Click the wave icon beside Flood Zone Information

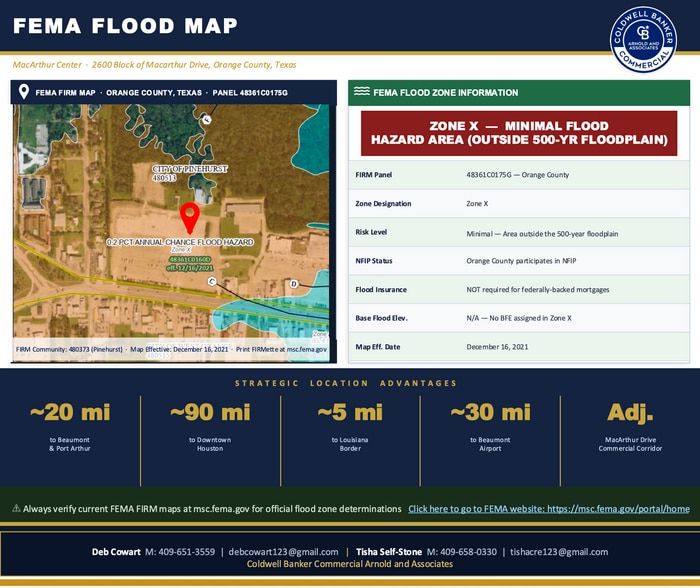click(x=362, y=92)
